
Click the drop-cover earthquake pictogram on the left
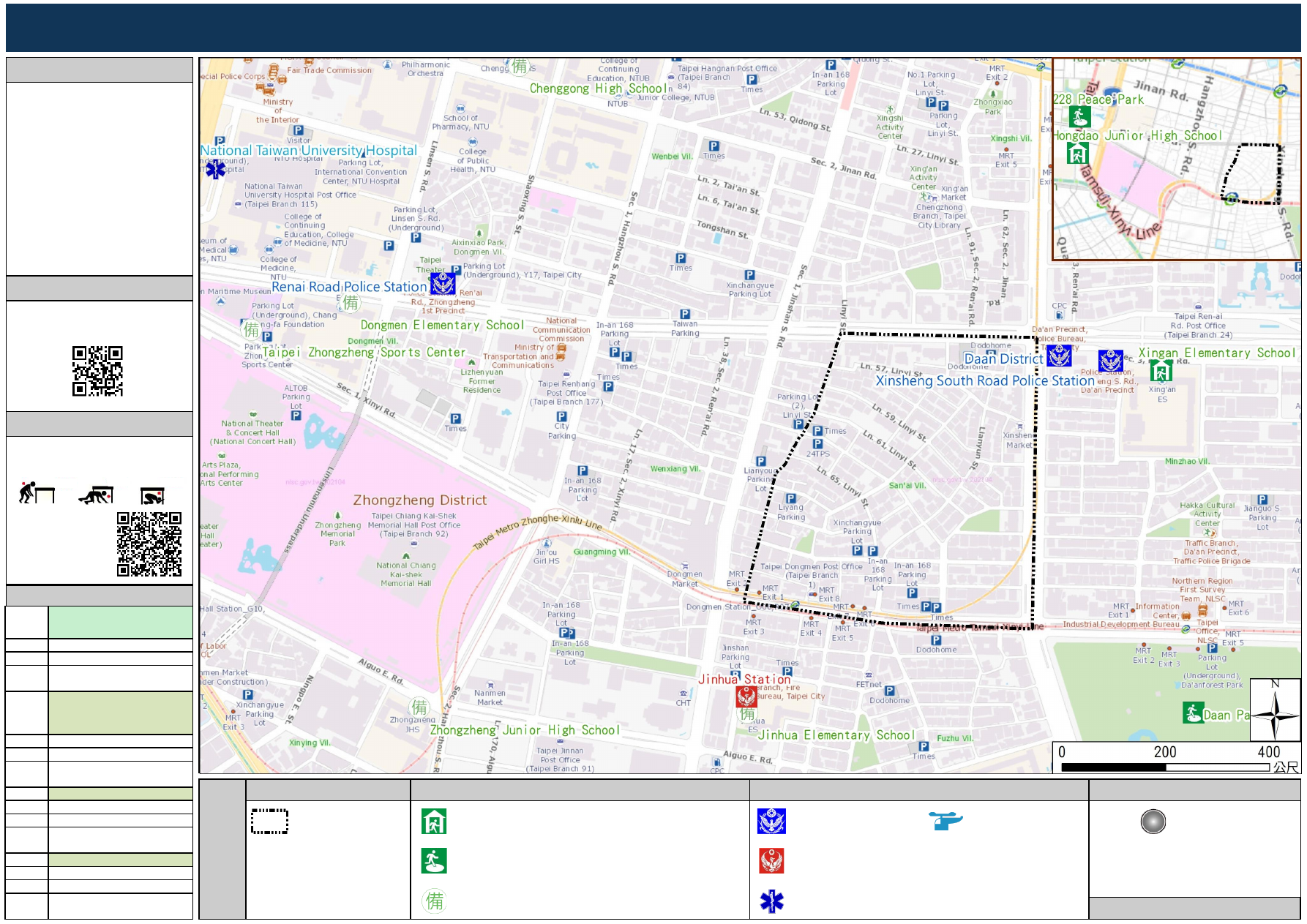pos(37,493)
